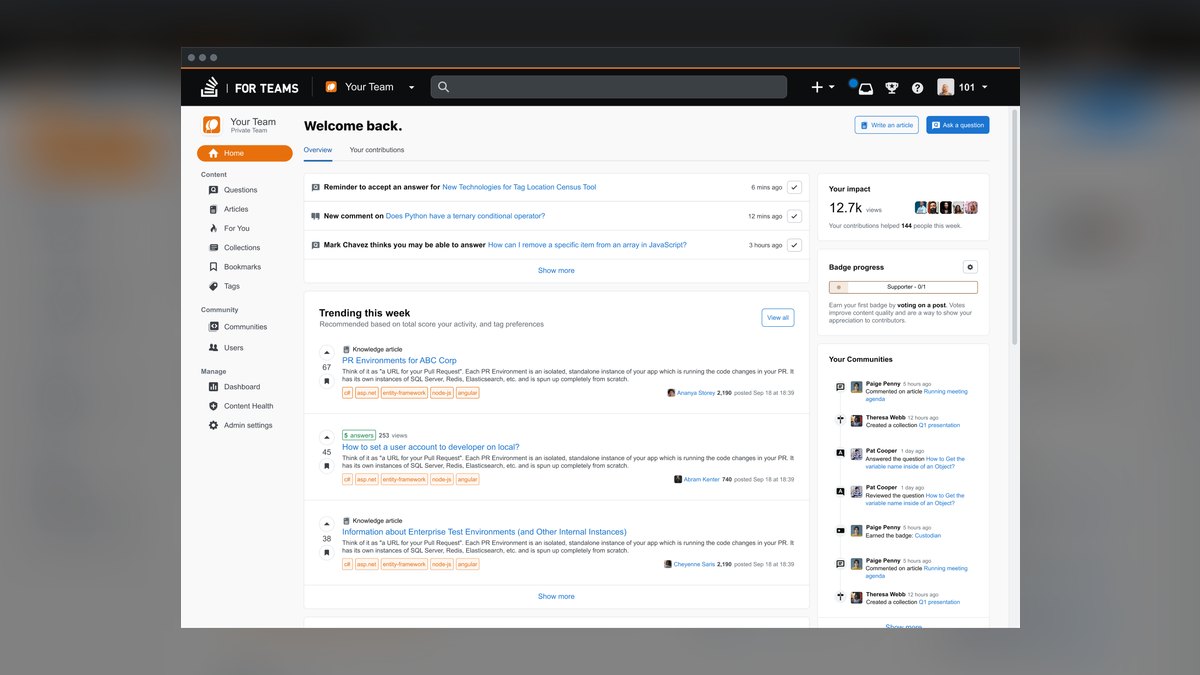The image size is (1200, 675).
Task: Switch to Your contributions tab
Action: (x=377, y=150)
